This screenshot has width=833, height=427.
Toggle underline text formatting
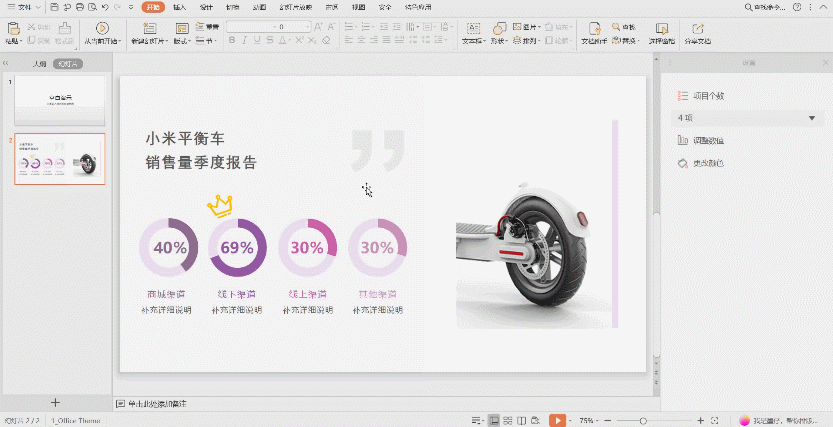tap(258, 41)
